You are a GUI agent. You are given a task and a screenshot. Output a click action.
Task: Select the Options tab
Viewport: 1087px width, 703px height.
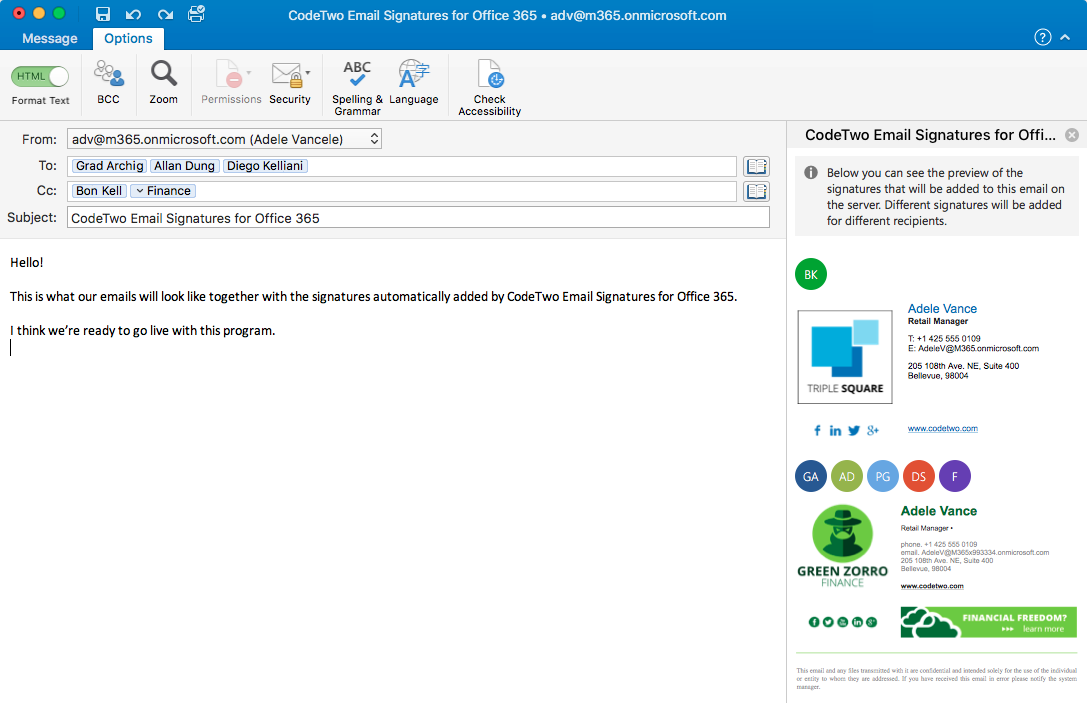tap(128, 38)
